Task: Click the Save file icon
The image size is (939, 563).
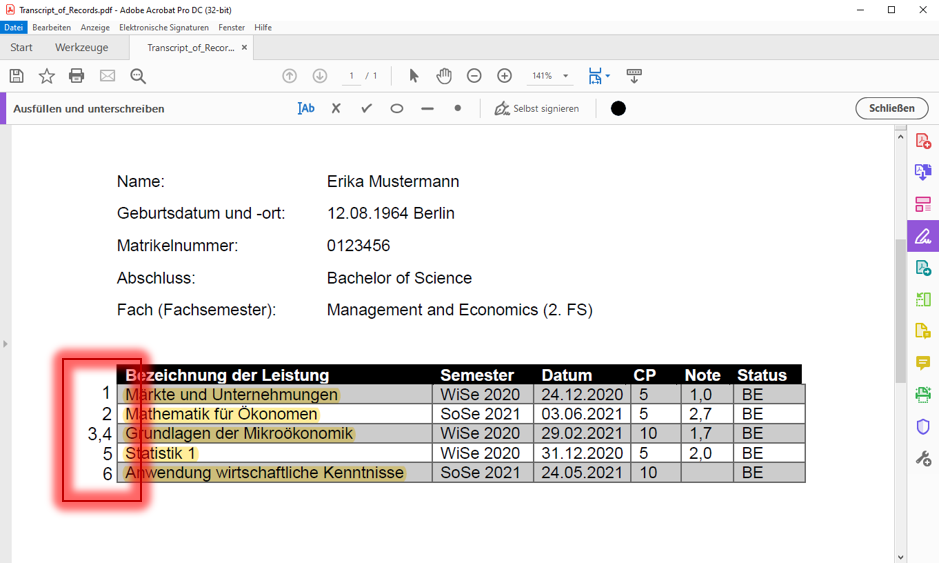Action: [x=17, y=76]
